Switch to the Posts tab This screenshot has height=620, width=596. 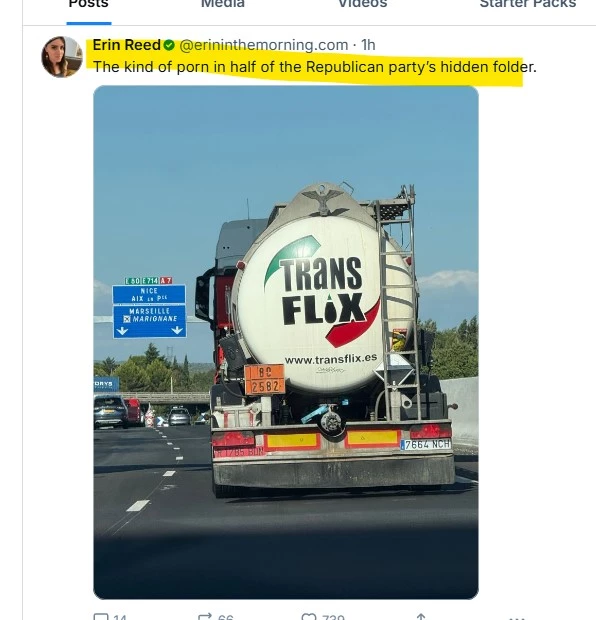(89, 5)
